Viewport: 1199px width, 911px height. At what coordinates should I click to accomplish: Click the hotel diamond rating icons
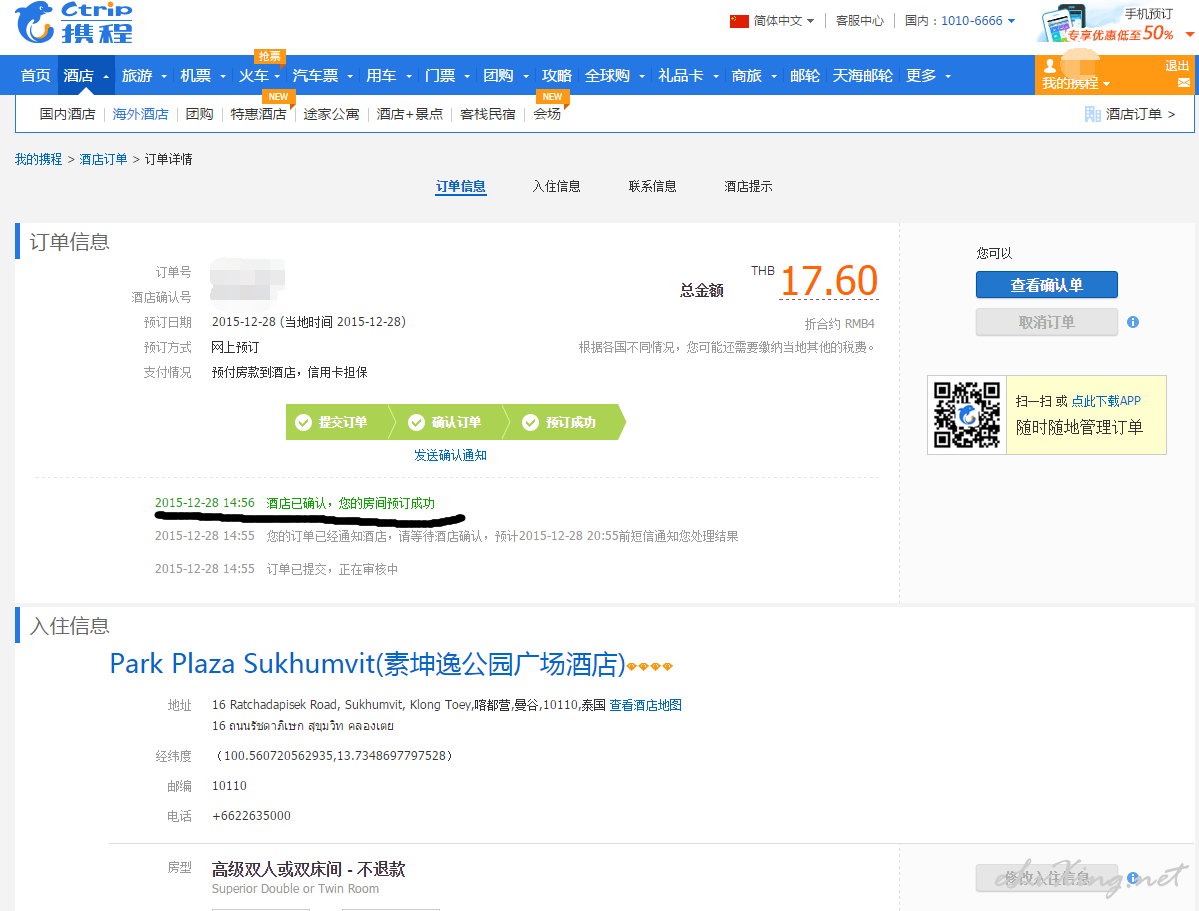point(649,666)
